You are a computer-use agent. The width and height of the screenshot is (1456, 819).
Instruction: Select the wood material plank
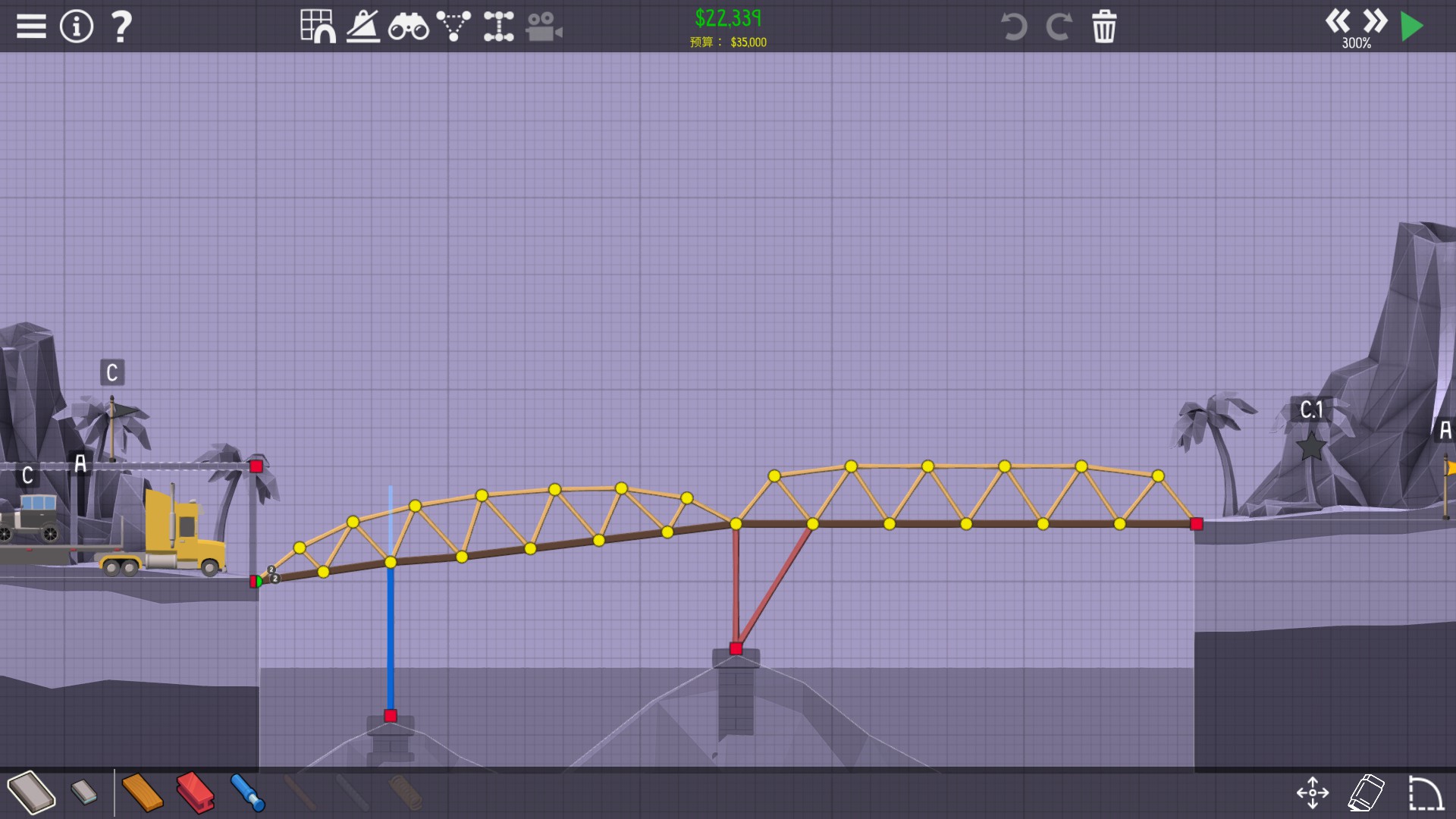coord(142,792)
